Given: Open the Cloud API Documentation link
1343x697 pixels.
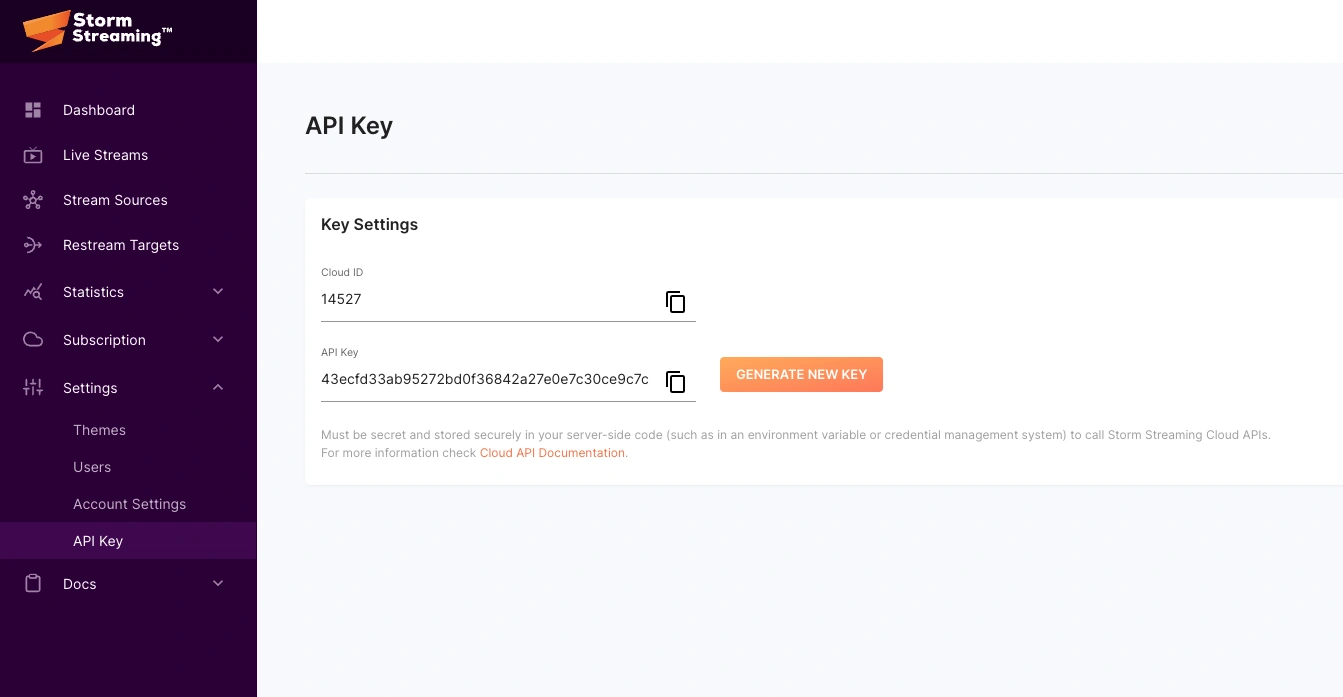Looking at the screenshot, I should pyautogui.click(x=552, y=452).
